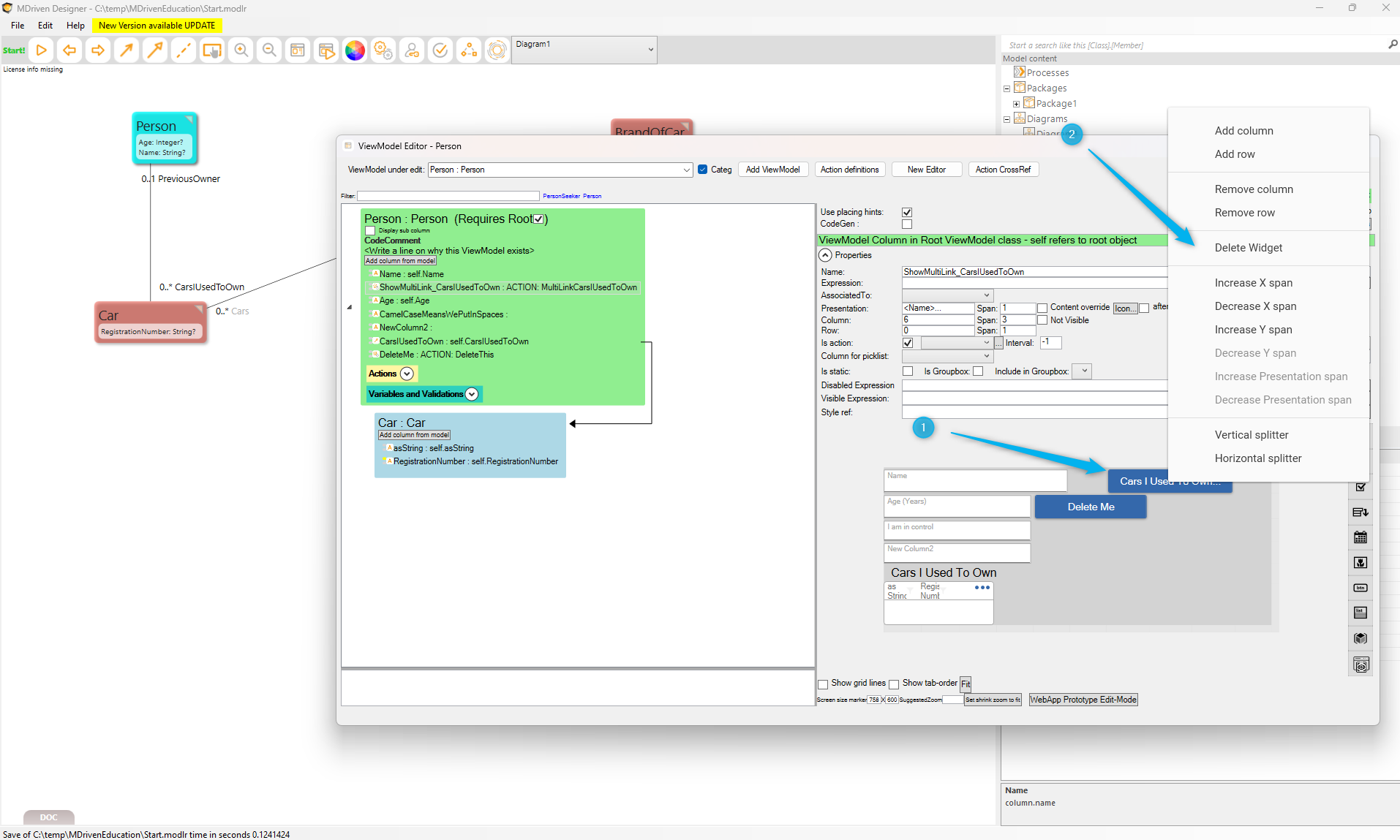Click the list widget icon
Viewport: 1400px width, 840px height.
(1361, 613)
